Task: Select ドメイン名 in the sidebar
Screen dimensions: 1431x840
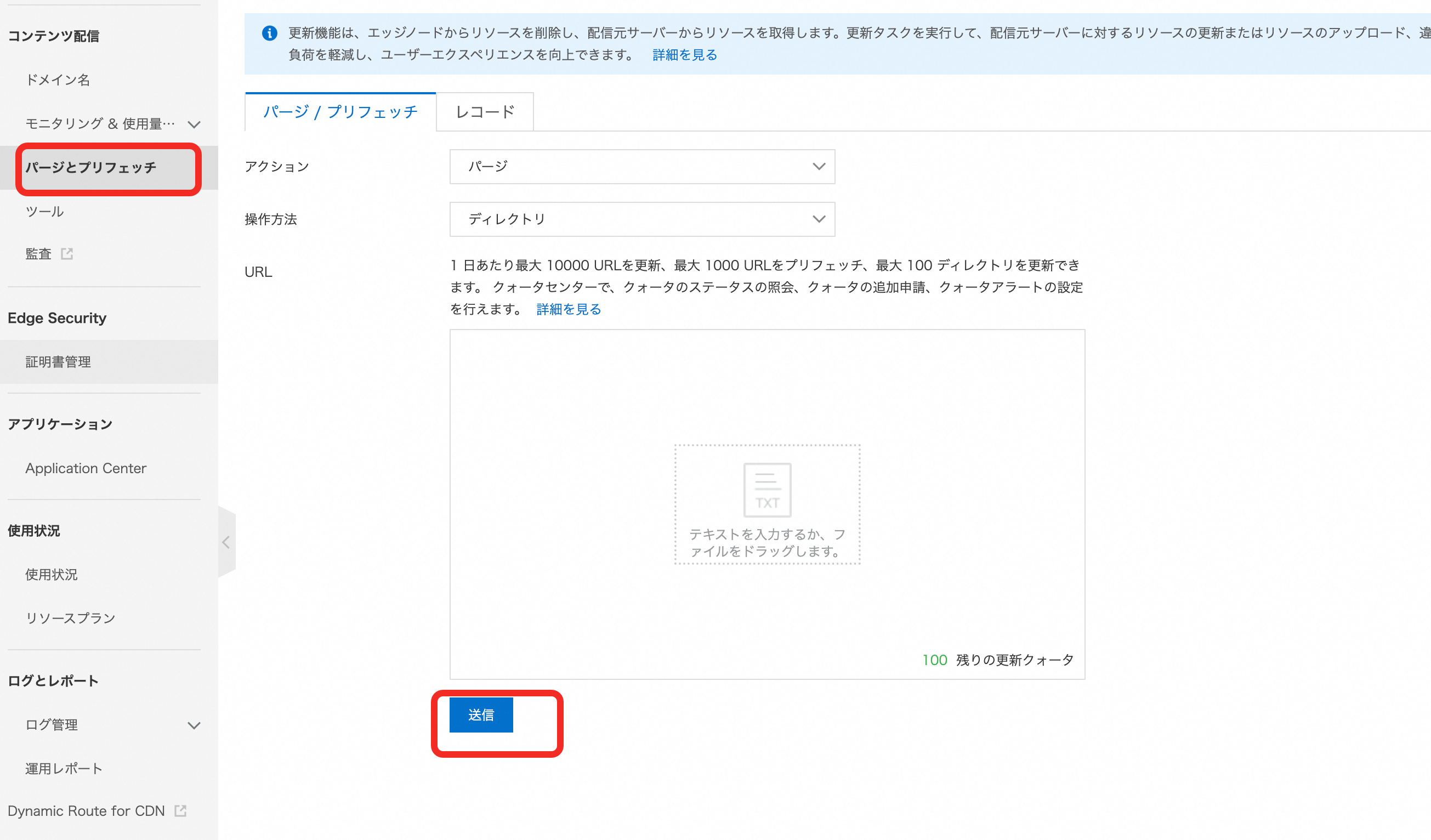Action: 58,80
